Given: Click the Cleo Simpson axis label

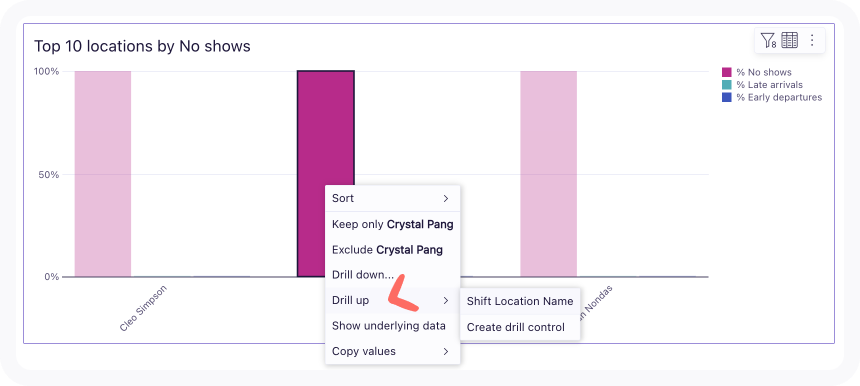Looking at the screenshot, I should 143,308.
